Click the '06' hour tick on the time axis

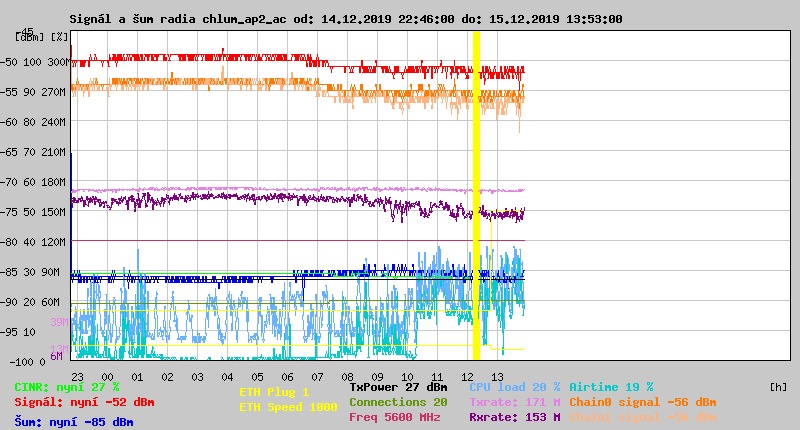(287, 377)
